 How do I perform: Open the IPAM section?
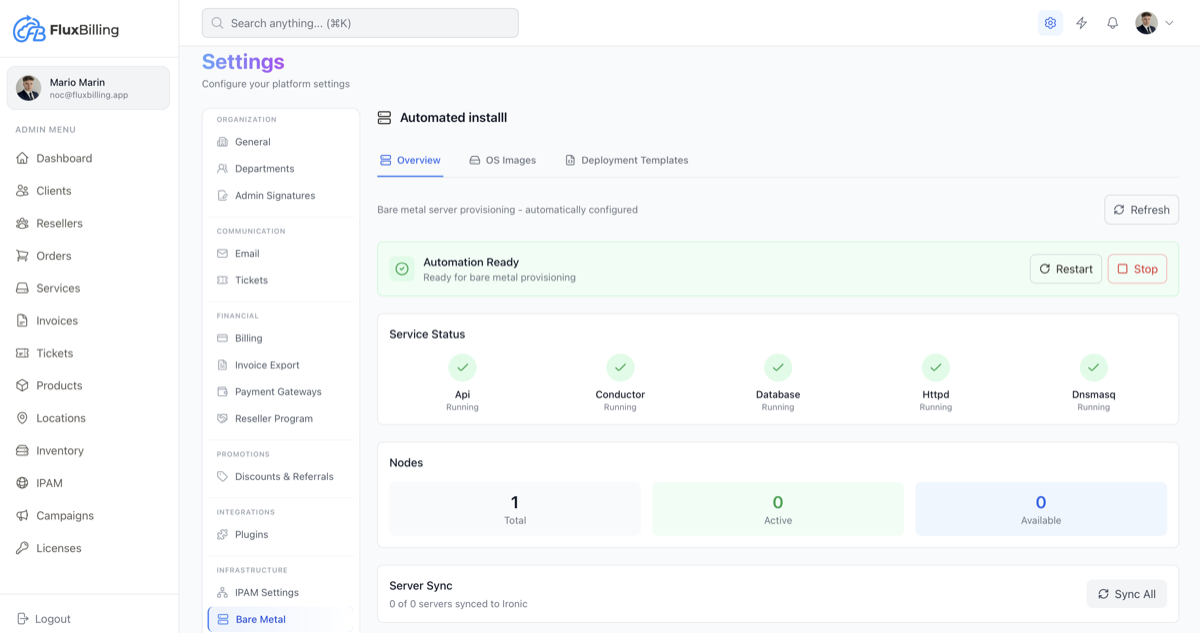pos(47,482)
